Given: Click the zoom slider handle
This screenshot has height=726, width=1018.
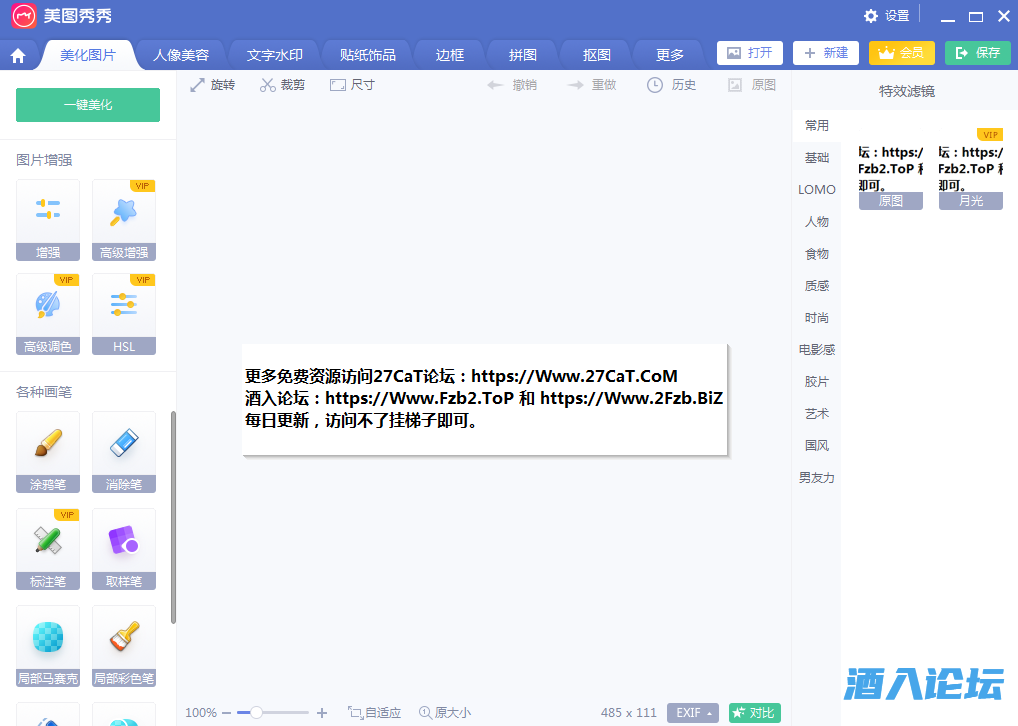Looking at the screenshot, I should click(x=256, y=713).
